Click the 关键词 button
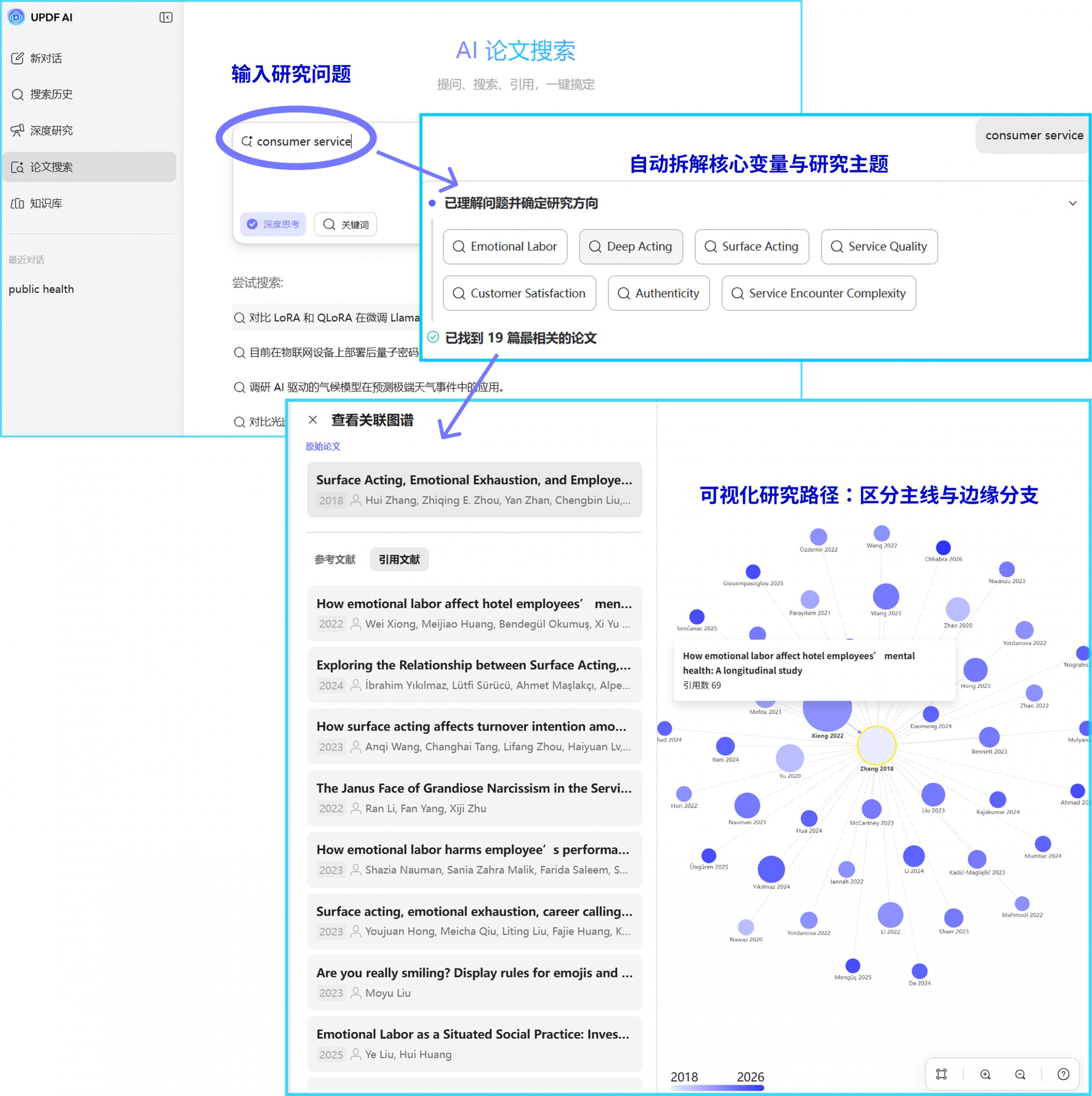1092x1096 pixels. (345, 224)
